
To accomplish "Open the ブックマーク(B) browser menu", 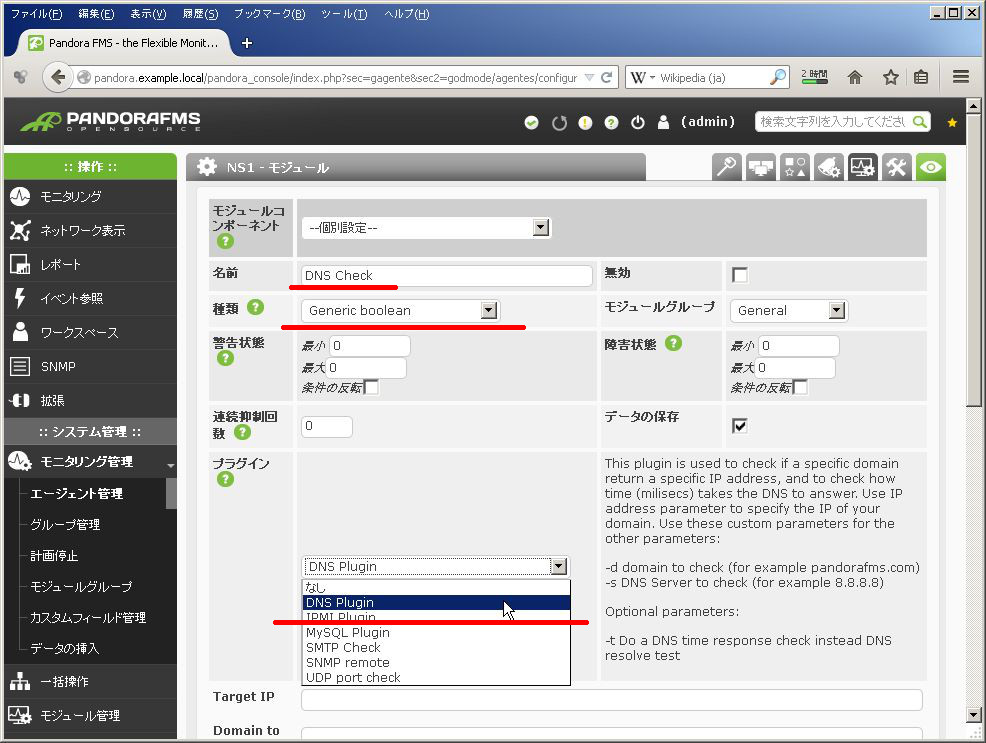I will tap(269, 14).
